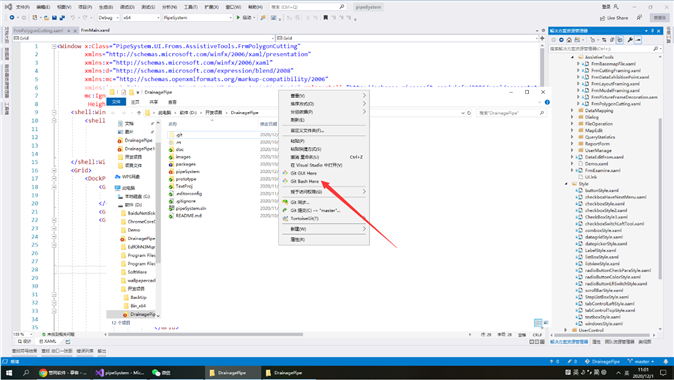674x380 pixels.
Task: Open the .git folder in Explorer
Action: (x=179, y=135)
